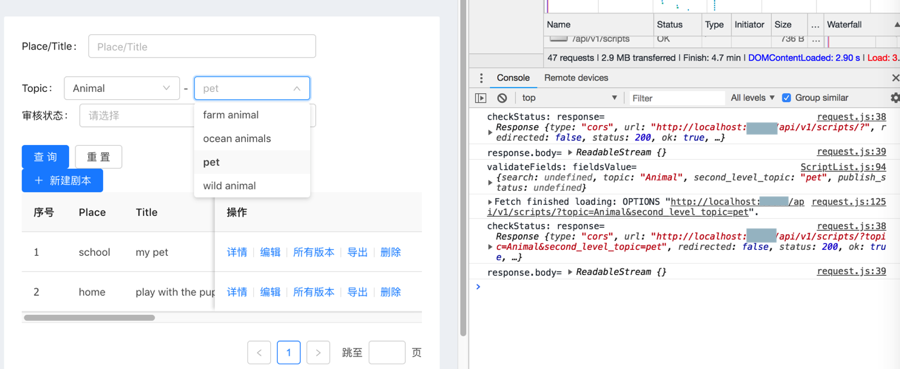The width and height of the screenshot is (900, 369).
Task: Click 编辑 for the school row
Action: [270, 252]
